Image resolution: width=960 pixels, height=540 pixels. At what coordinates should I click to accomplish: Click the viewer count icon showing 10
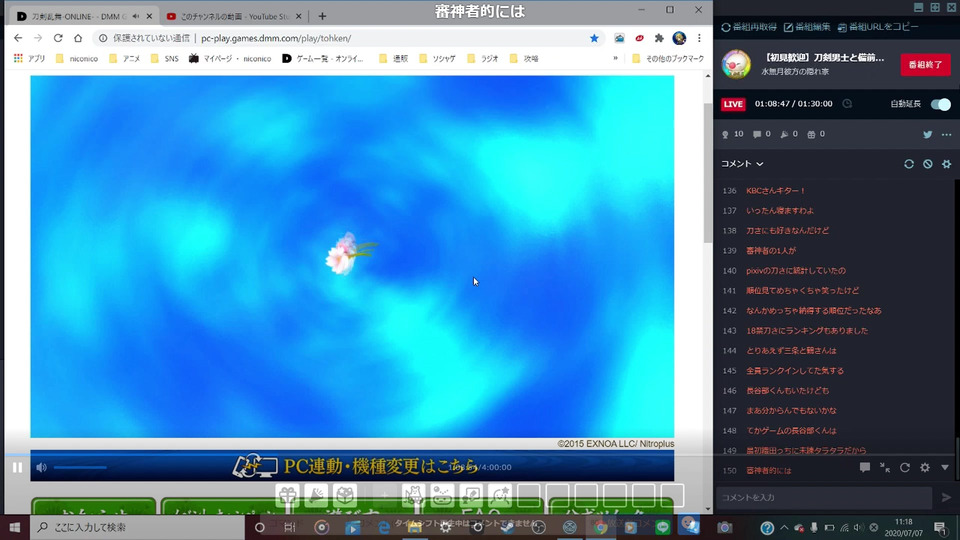(x=726, y=135)
